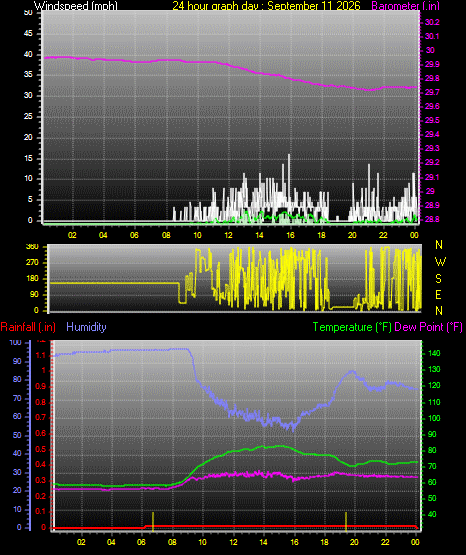This screenshot has height=555, width=466.
Task: Click the "110" temperature axis value
Action: 434,402
